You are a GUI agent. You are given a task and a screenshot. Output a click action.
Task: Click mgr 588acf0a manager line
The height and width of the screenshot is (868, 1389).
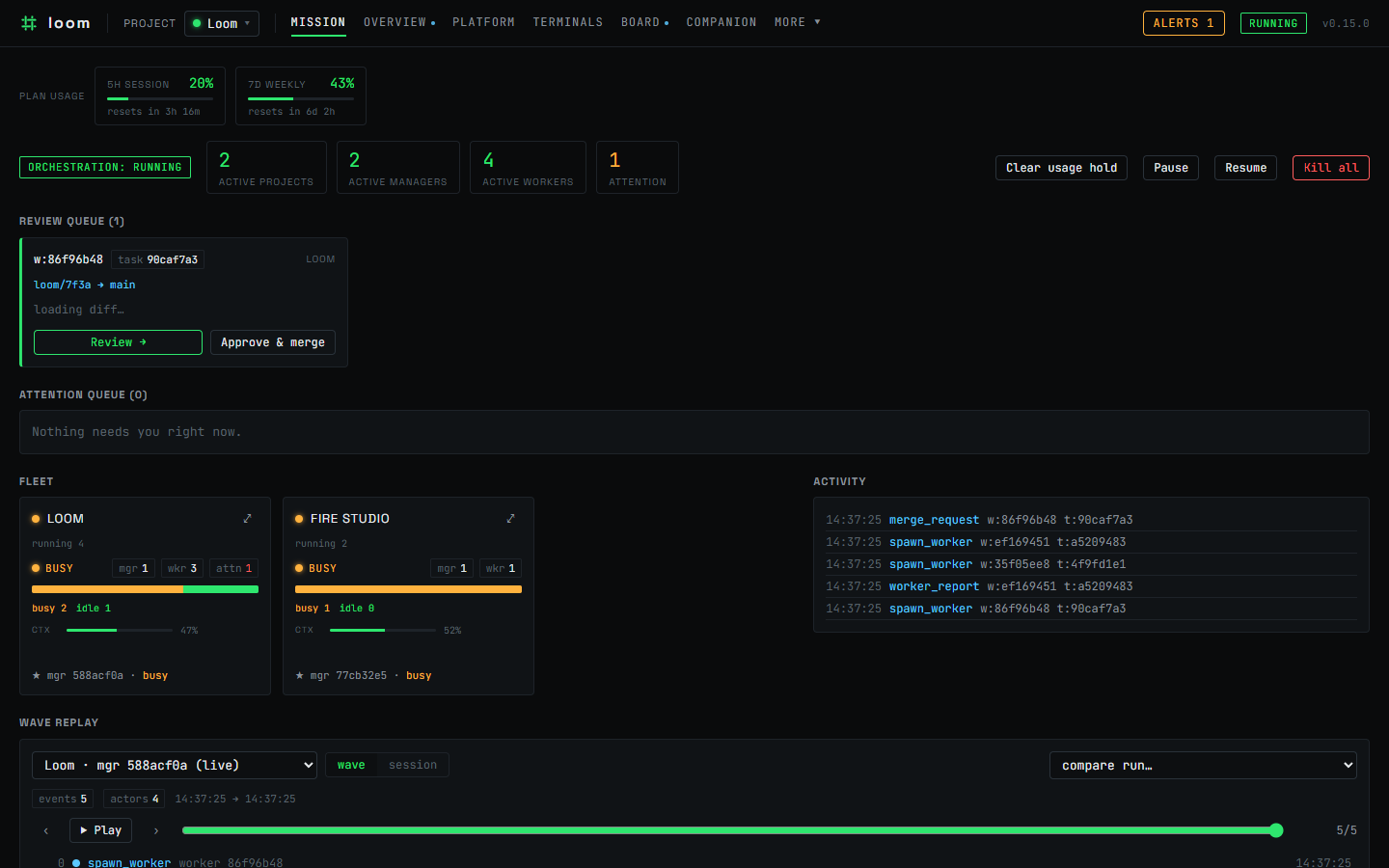(x=100, y=676)
